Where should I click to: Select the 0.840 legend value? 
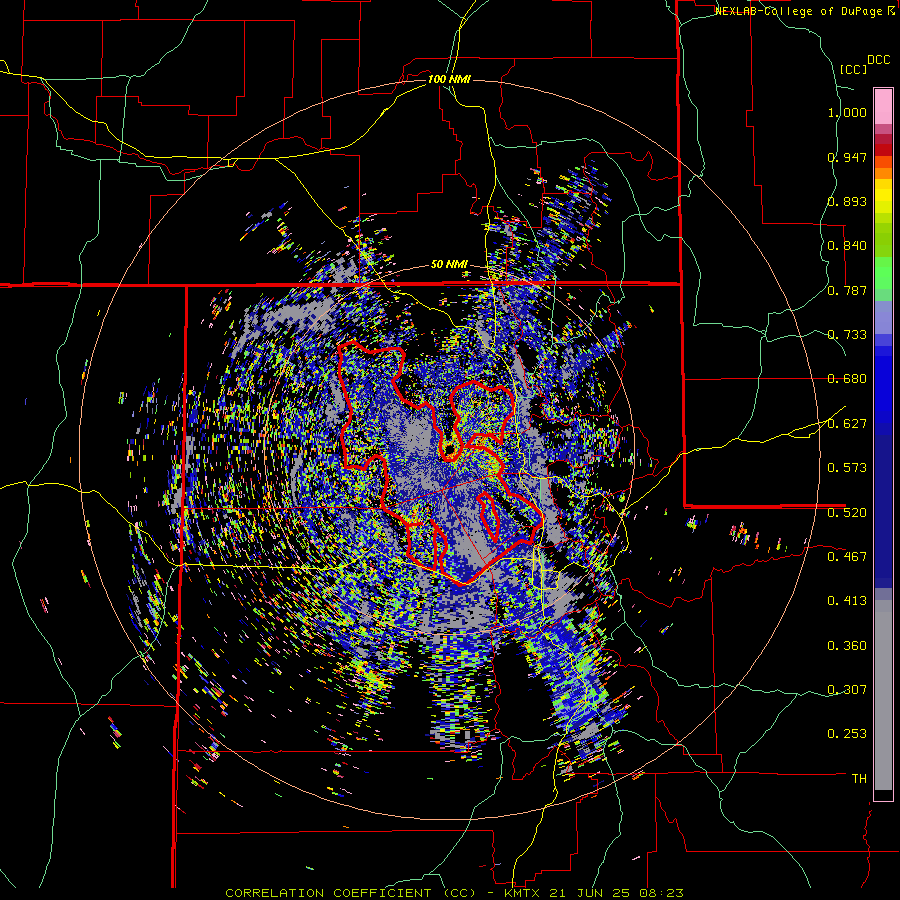pos(847,246)
